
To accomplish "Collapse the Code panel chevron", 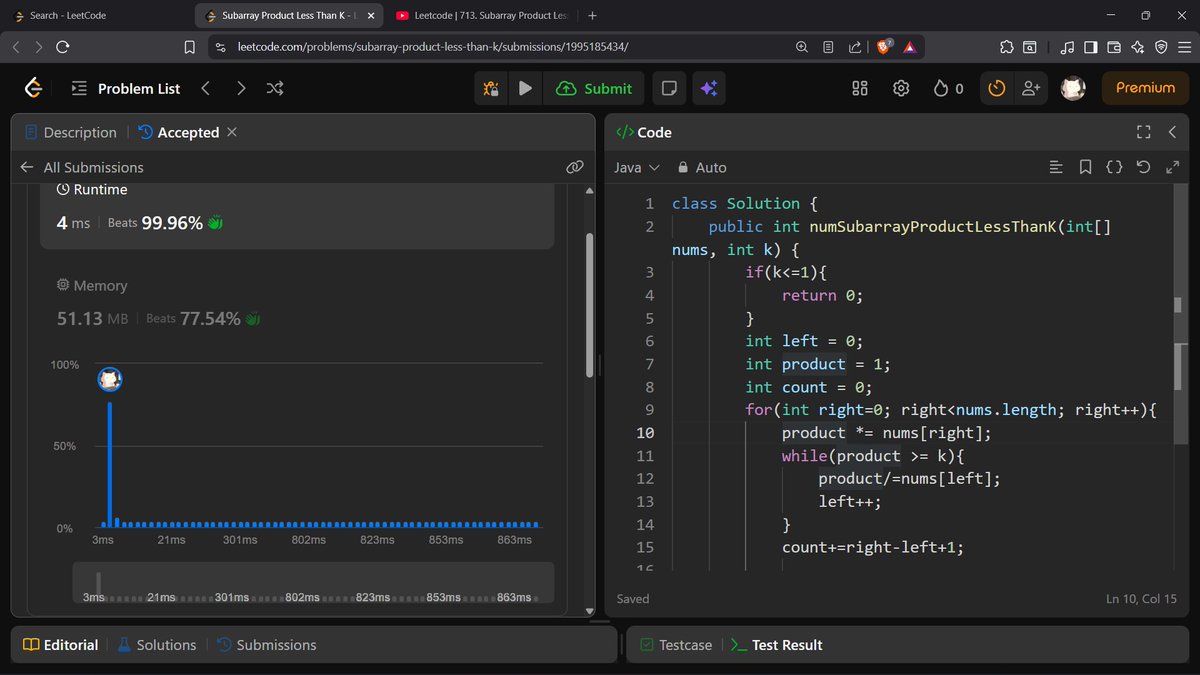I will click(x=1174, y=132).
